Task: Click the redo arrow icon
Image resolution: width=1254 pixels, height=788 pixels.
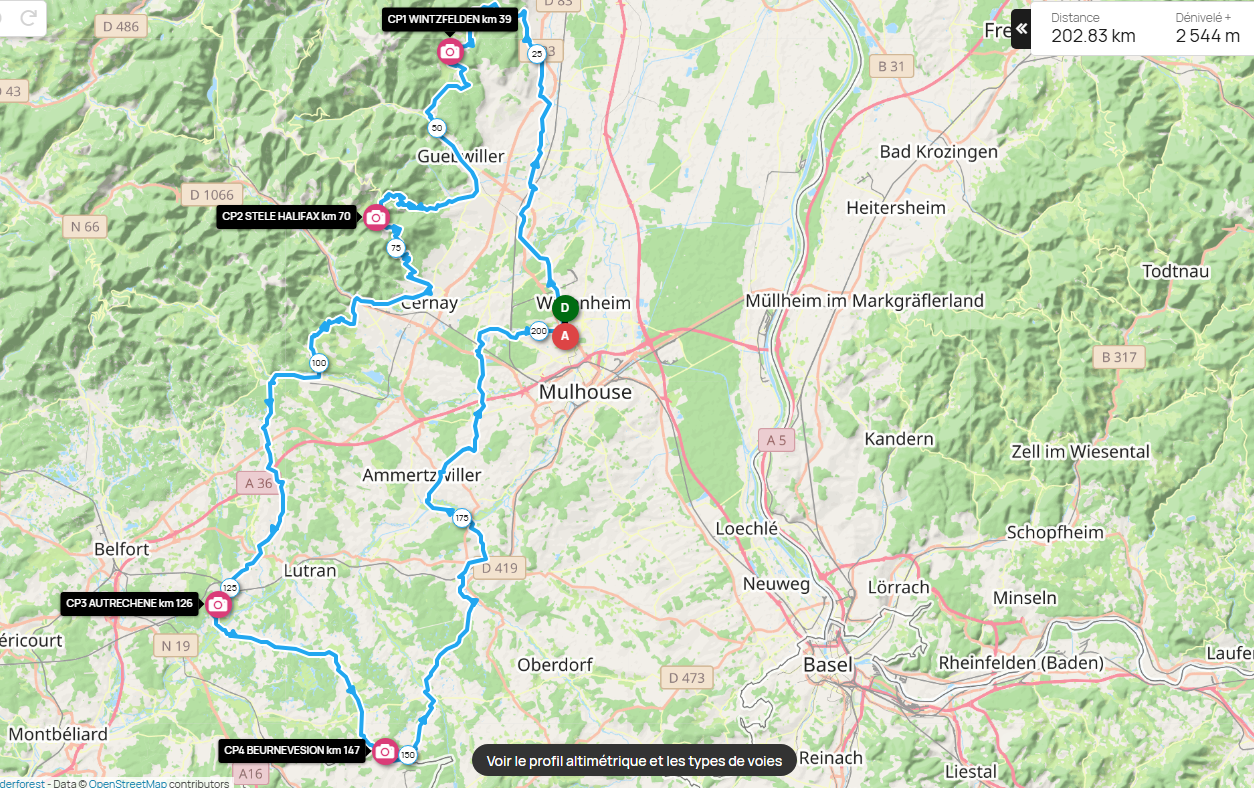Action: pos(29,17)
